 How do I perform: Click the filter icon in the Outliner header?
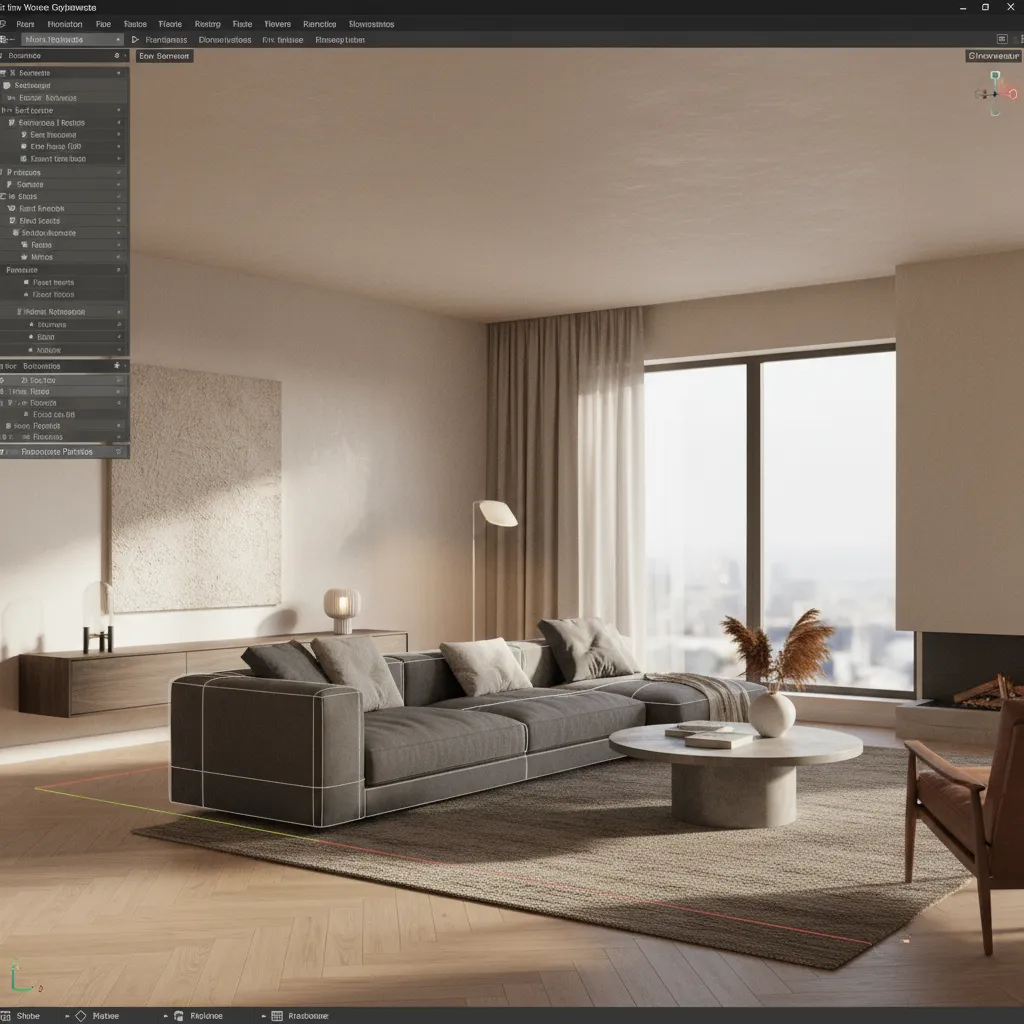pyautogui.click(x=118, y=56)
